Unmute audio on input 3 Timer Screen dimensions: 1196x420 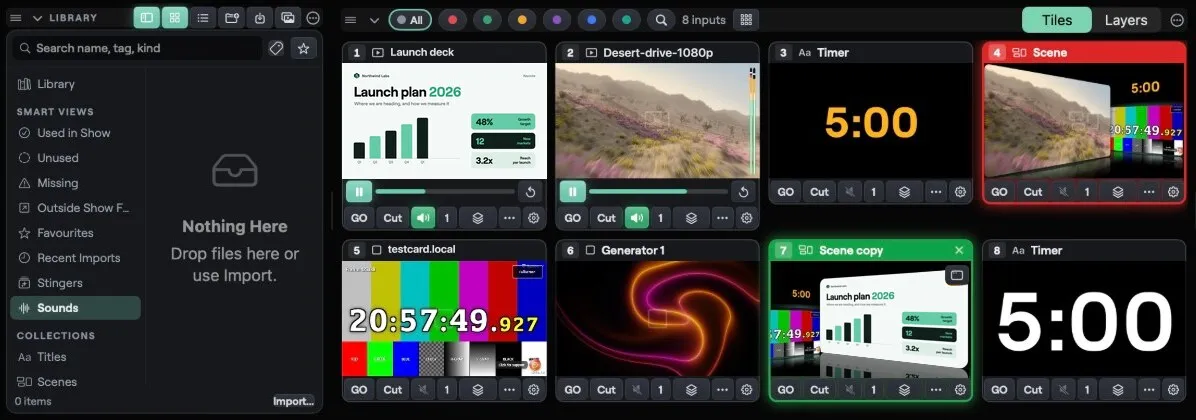pyautogui.click(x=850, y=192)
